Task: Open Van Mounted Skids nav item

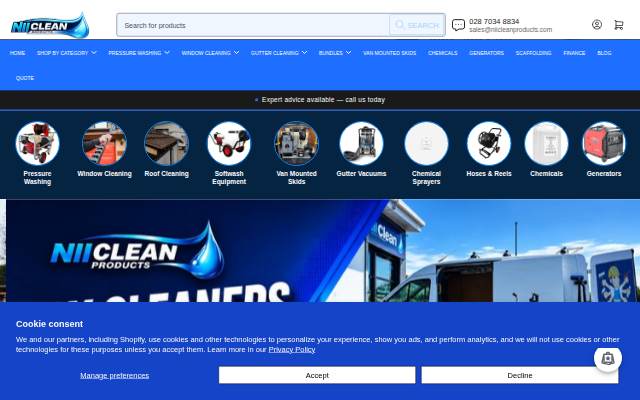Action: click(389, 53)
